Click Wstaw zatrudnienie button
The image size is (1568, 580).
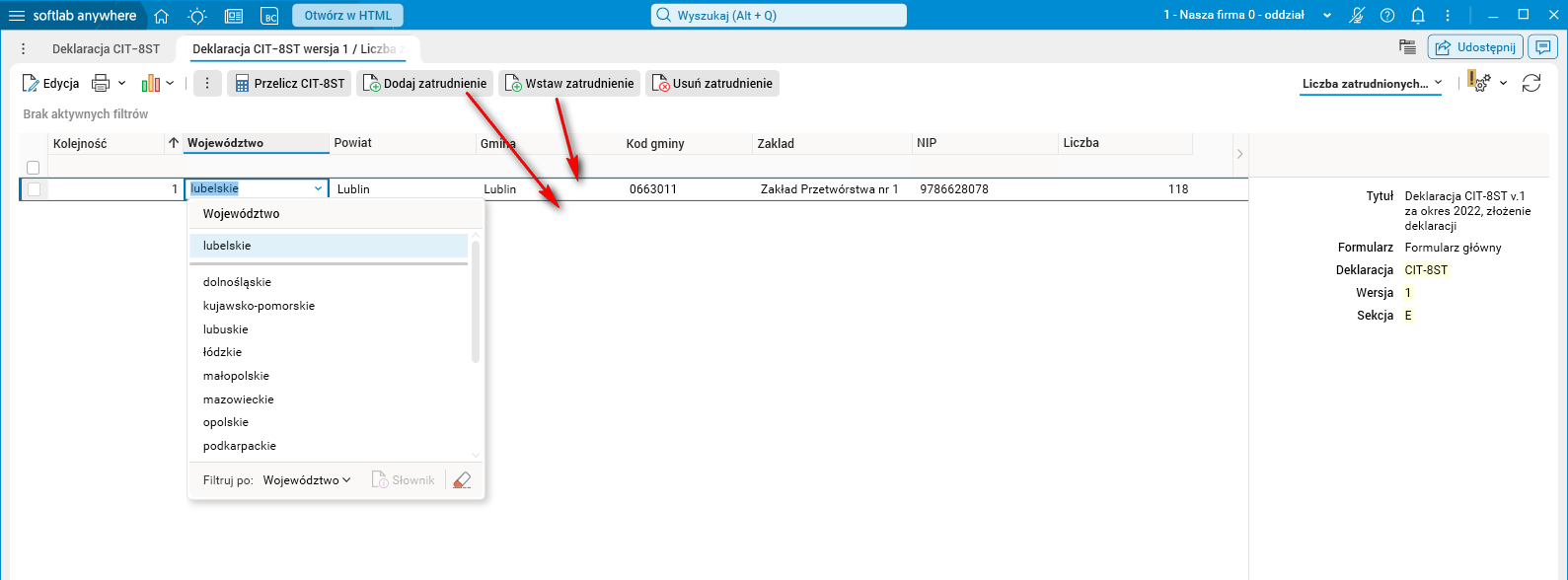(569, 84)
